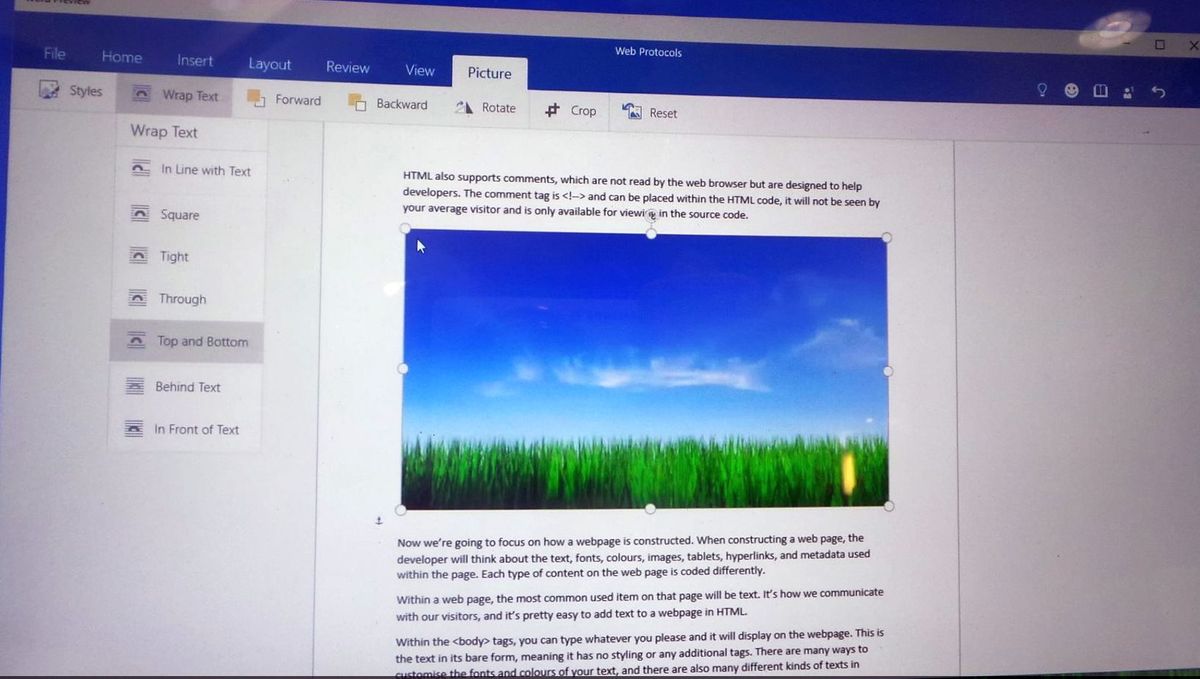Click the Share person icon

tap(1128, 91)
